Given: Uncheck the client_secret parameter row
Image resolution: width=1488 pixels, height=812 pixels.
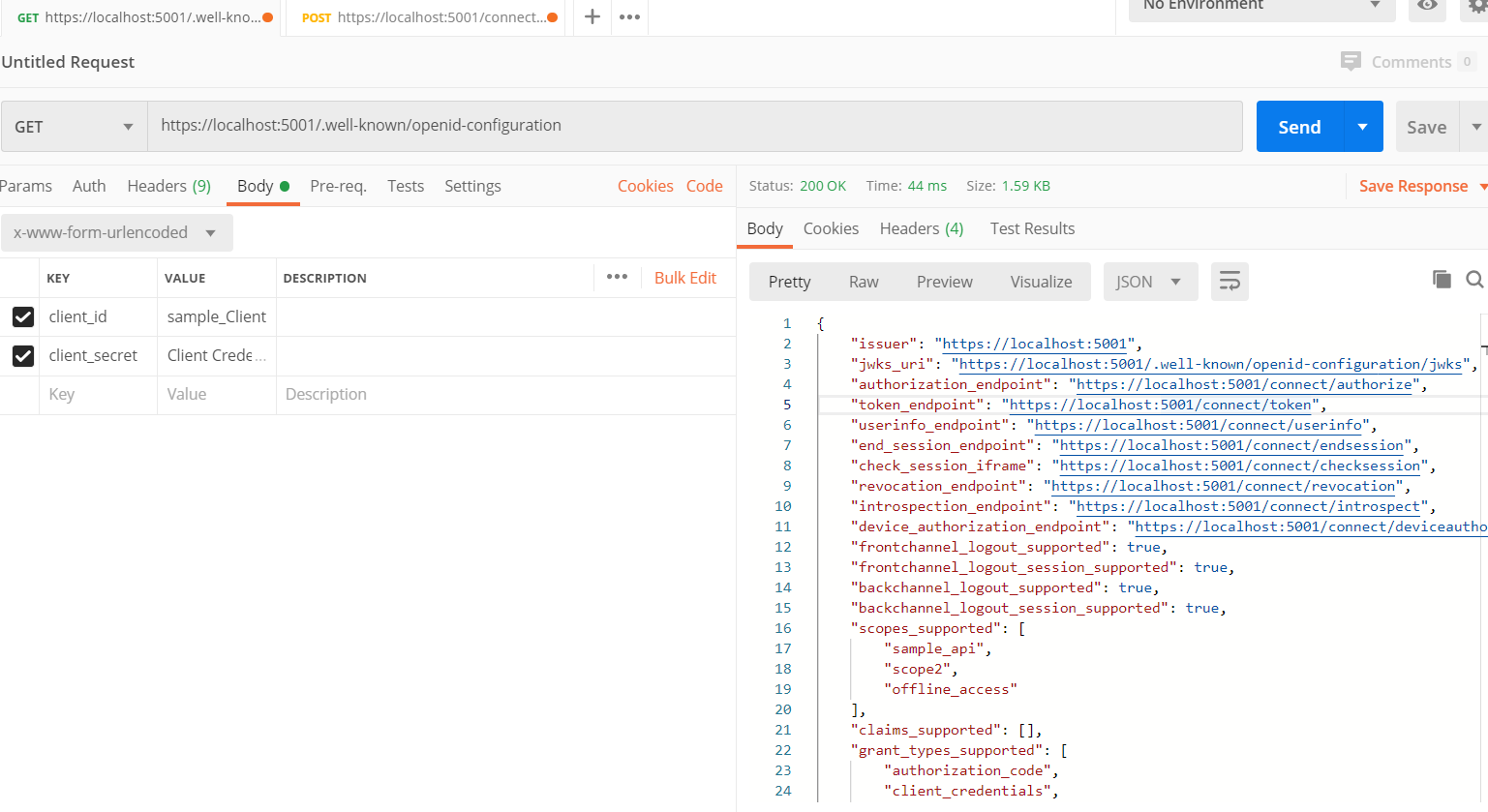Looking at the screenshot, I should tap(23, 355).
